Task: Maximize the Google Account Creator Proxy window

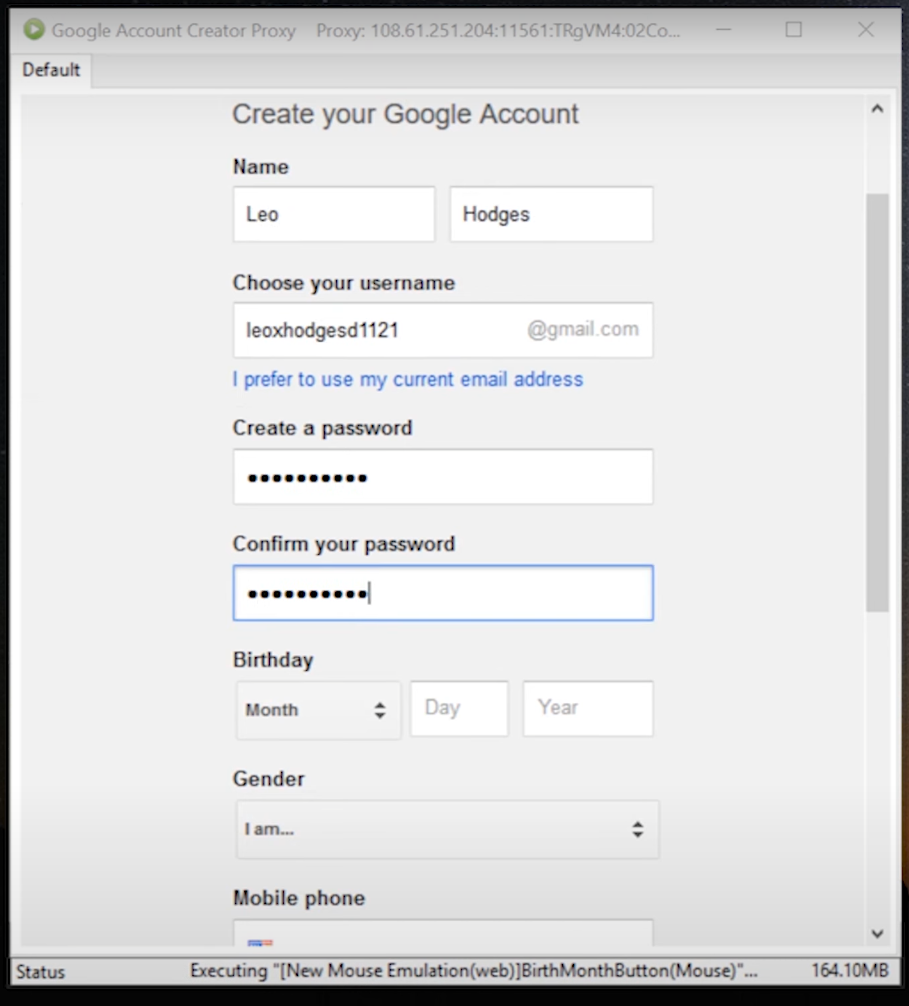Action: pos(794,30)
